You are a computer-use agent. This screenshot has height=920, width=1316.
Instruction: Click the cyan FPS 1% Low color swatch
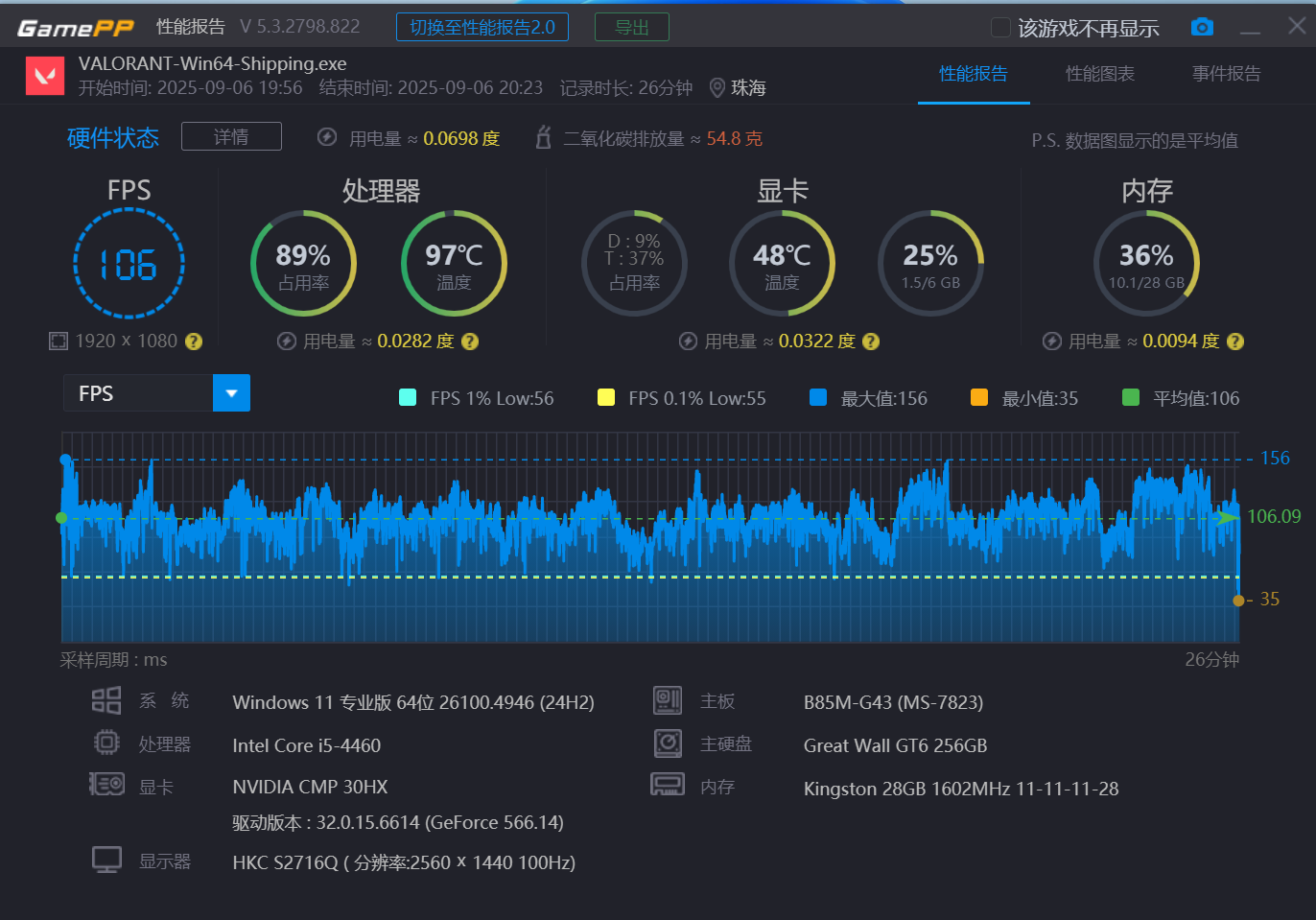[408, 397]
